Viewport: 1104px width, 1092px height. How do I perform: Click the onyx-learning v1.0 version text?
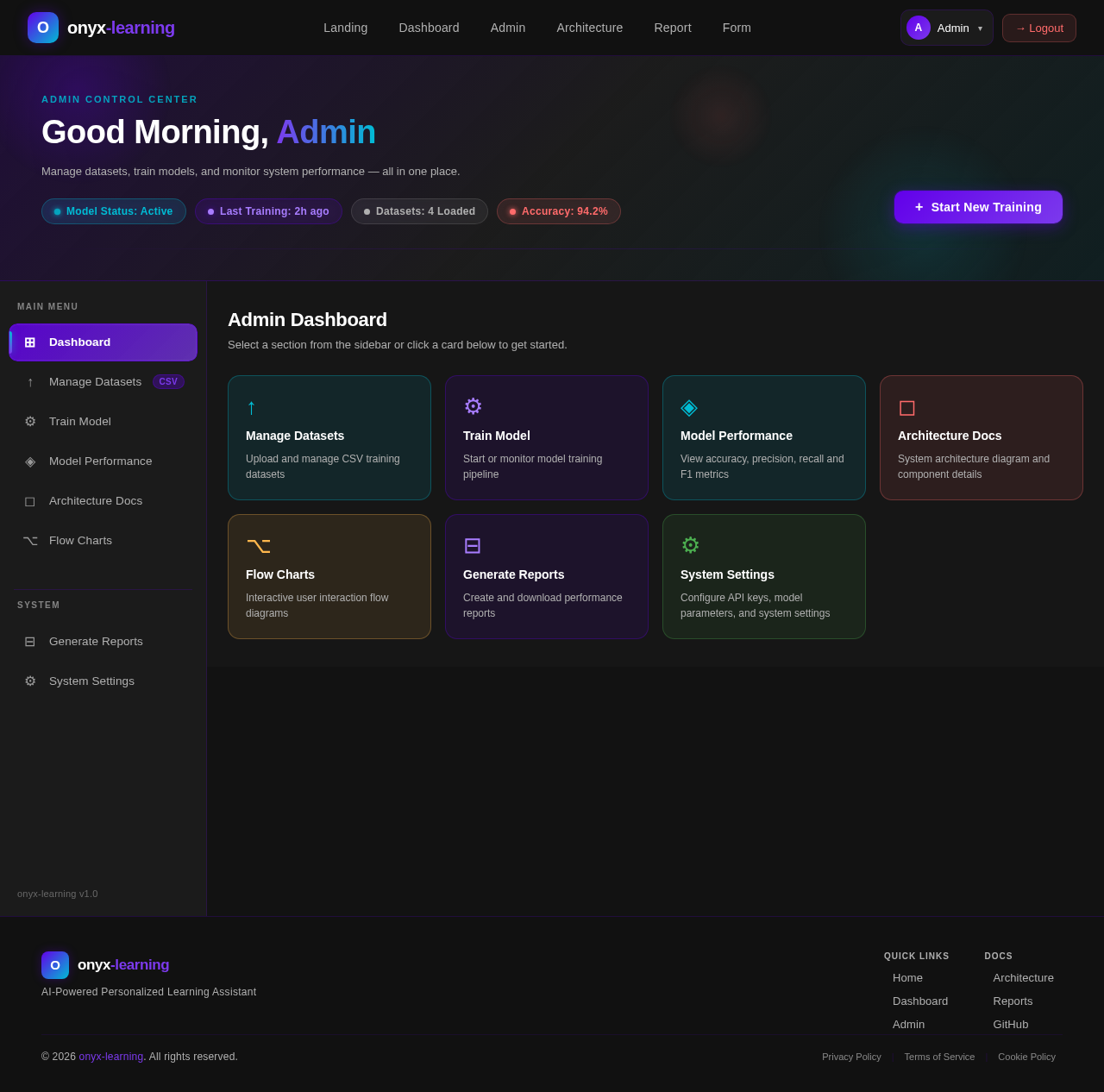pyautogui.click(x=58, y=894)
